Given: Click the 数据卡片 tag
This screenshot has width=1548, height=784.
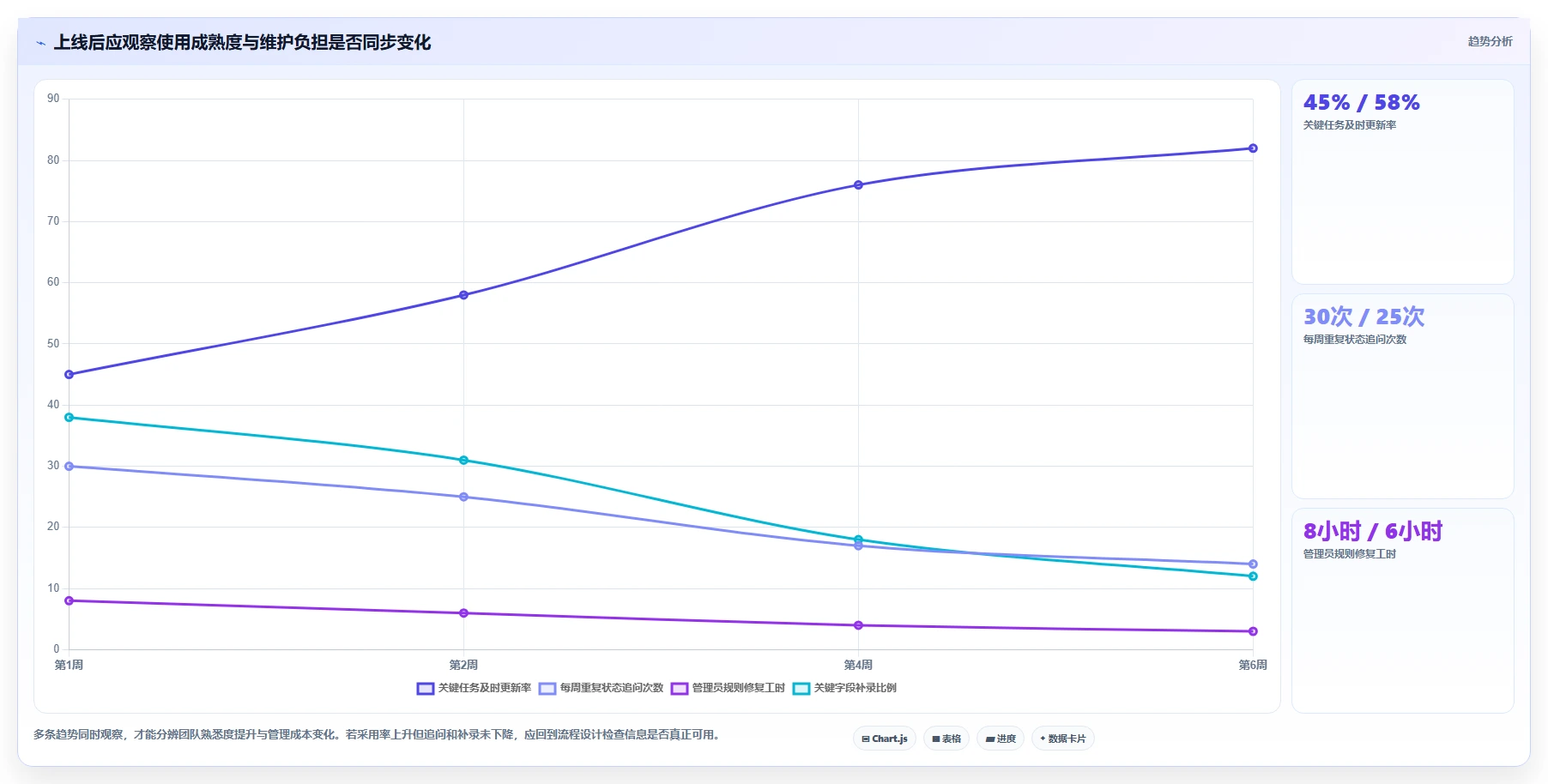Looking at the screenshot, I should [x=1063, y=739].
